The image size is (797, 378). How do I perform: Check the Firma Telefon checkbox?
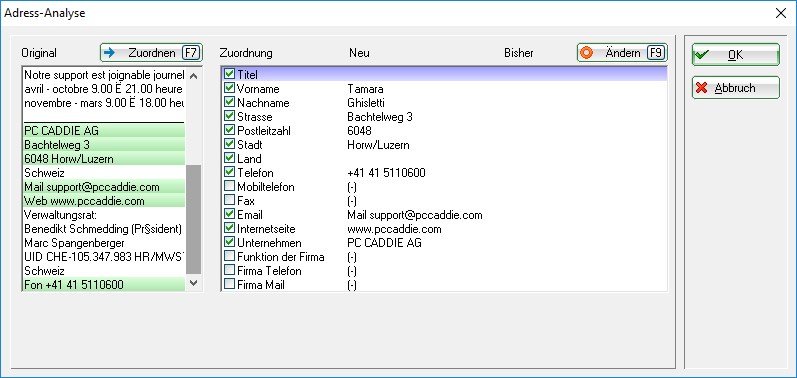pyautogui.click(x=230, y=270)
